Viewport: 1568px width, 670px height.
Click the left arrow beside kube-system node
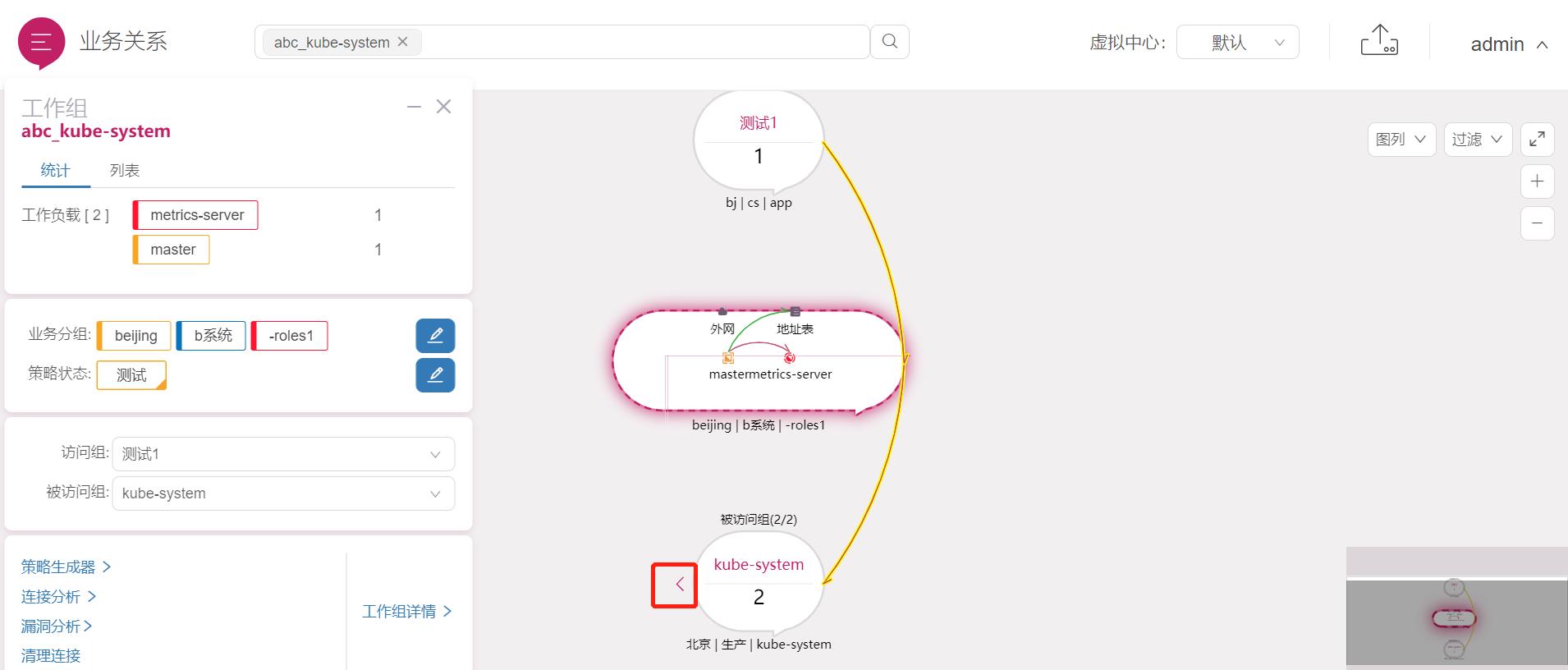coord(680,585)
